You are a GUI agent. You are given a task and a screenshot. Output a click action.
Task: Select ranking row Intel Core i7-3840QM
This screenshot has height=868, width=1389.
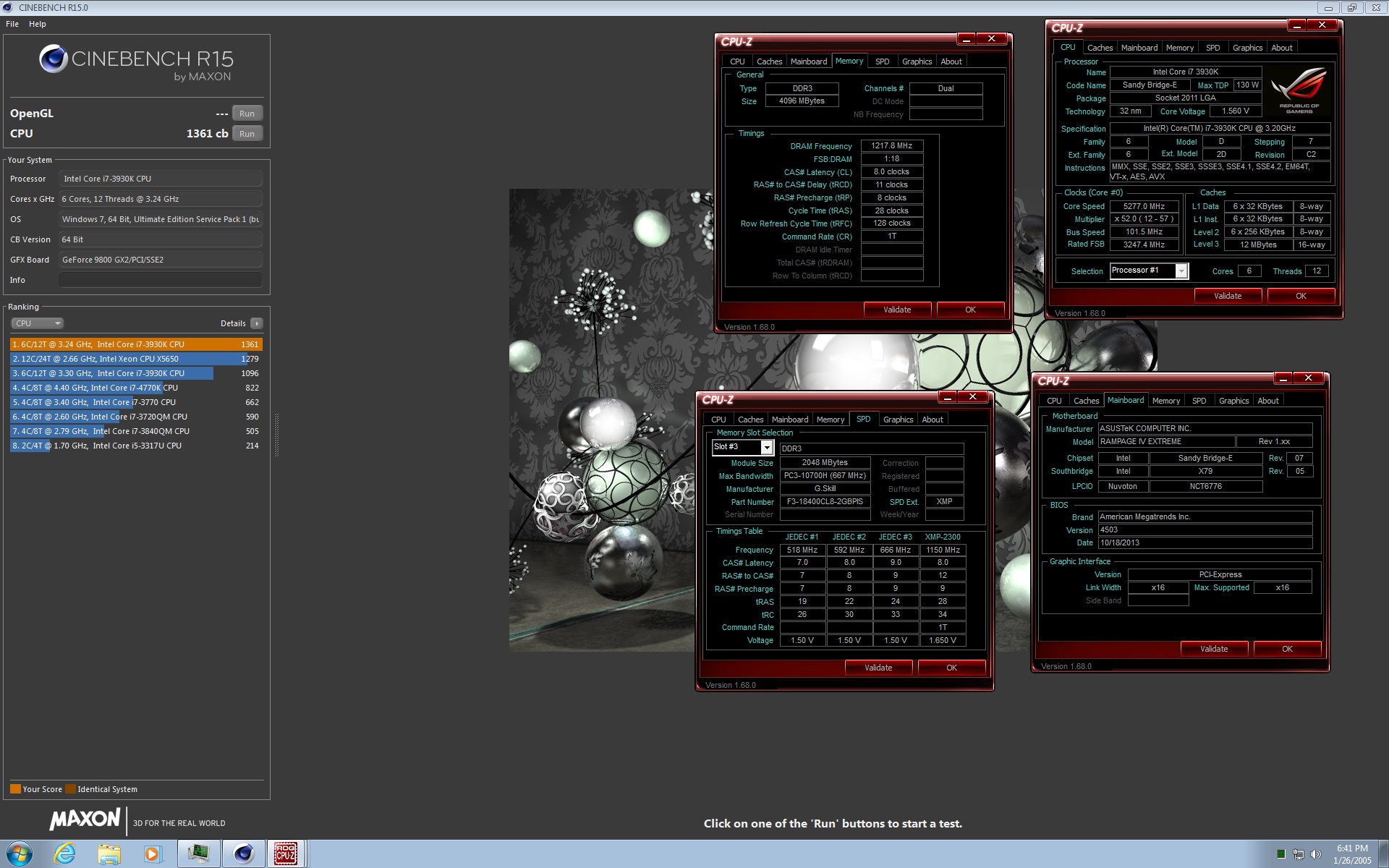pos(136,431)
